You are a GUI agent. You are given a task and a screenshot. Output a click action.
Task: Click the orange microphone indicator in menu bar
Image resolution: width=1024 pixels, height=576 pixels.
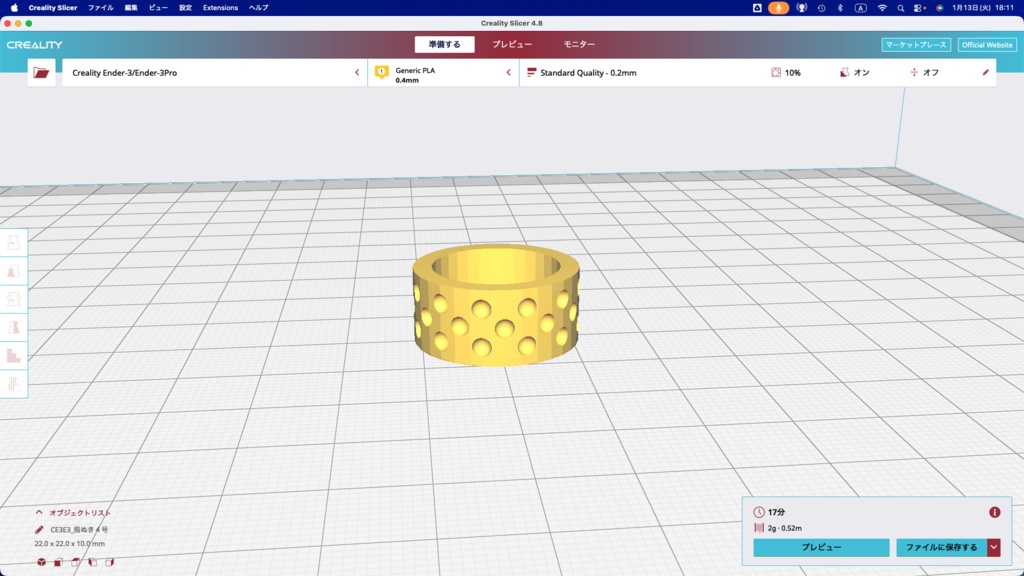778,8
